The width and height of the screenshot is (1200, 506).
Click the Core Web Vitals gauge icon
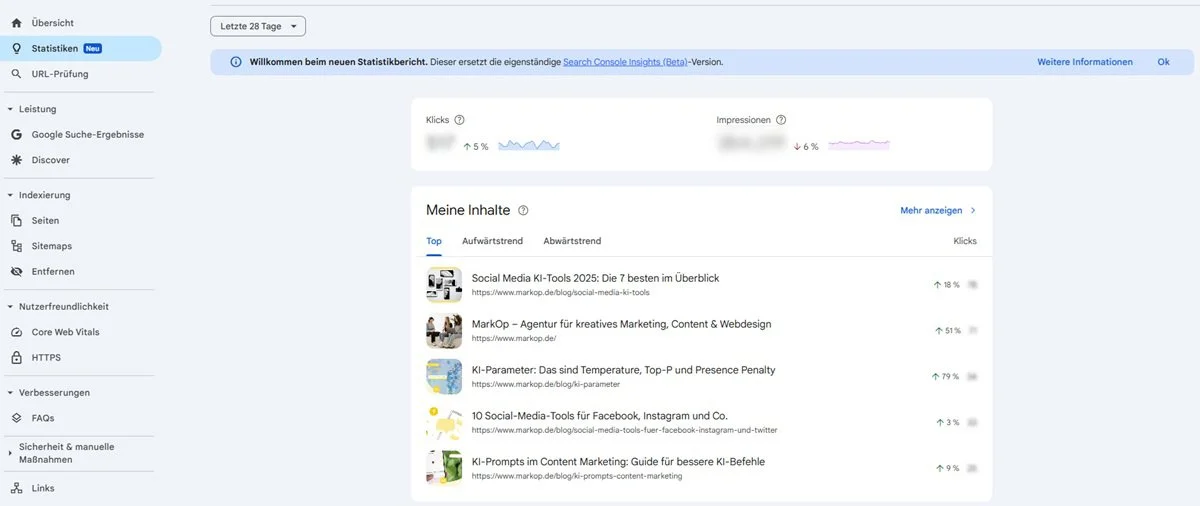tap(16, 332)
